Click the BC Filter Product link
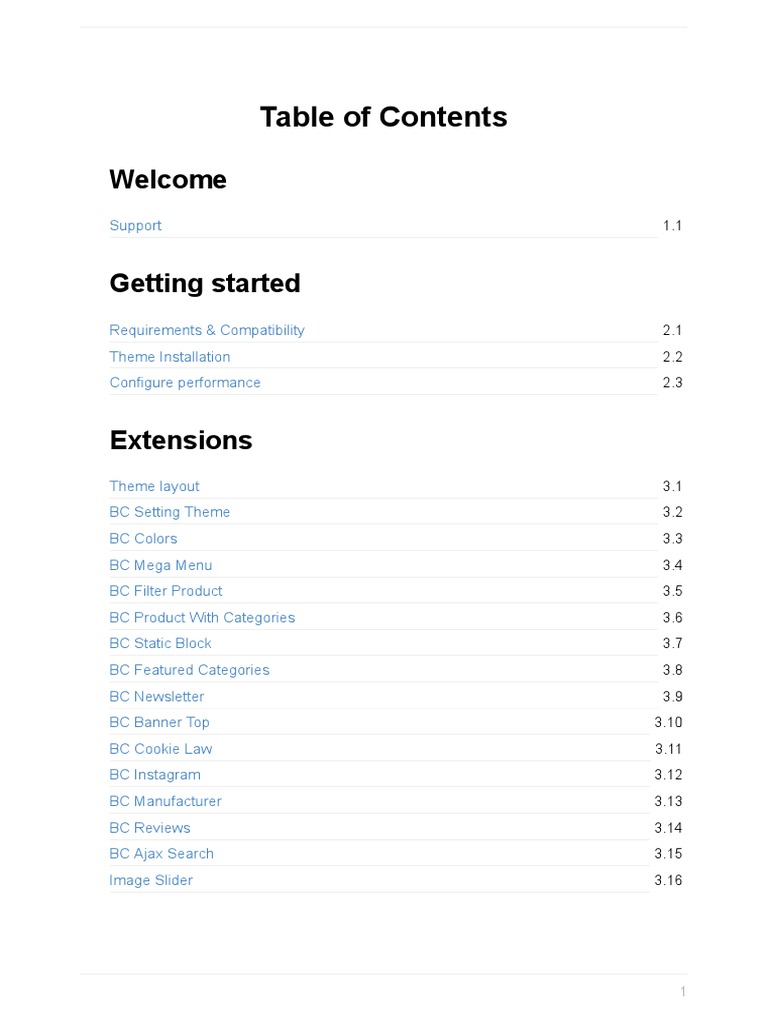 tap(166, 591)
